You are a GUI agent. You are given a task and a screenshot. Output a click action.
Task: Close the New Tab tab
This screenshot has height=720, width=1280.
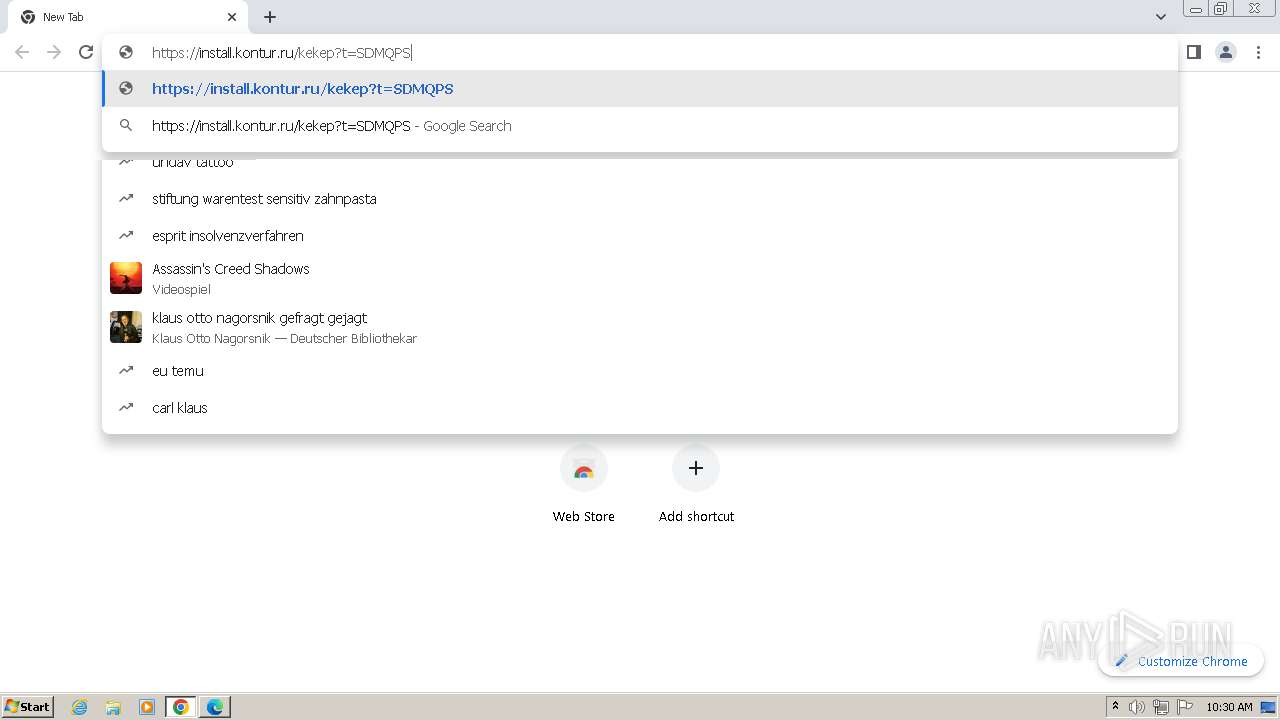pos(232,17)
